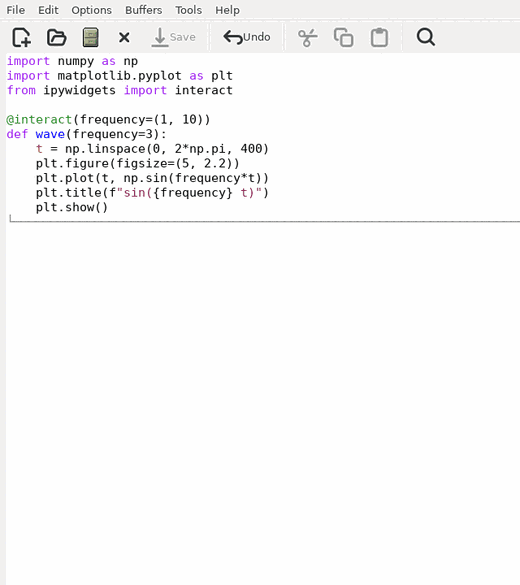Click the 'def' keyword
This screenshot has width=520, height=585.
click(x=17, y=134)
